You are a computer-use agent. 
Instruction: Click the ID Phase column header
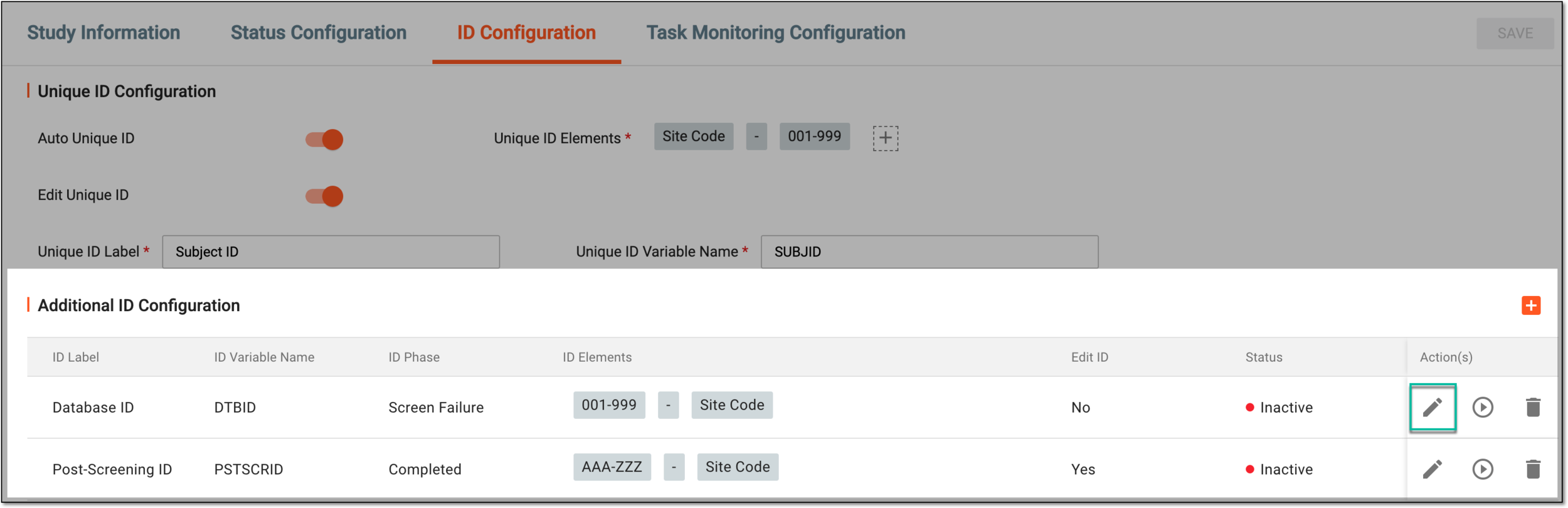(414, 357)
